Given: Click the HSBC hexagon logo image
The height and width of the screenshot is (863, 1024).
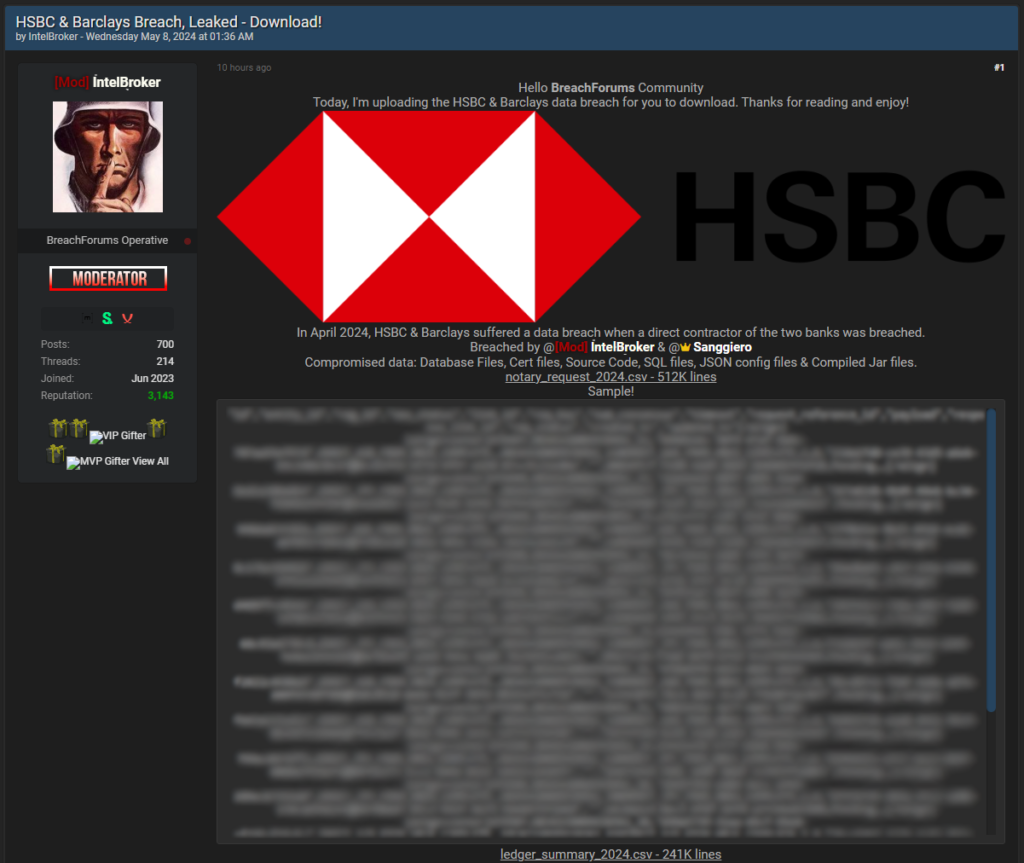Looking at the screenshot, I should pos(429,216).
